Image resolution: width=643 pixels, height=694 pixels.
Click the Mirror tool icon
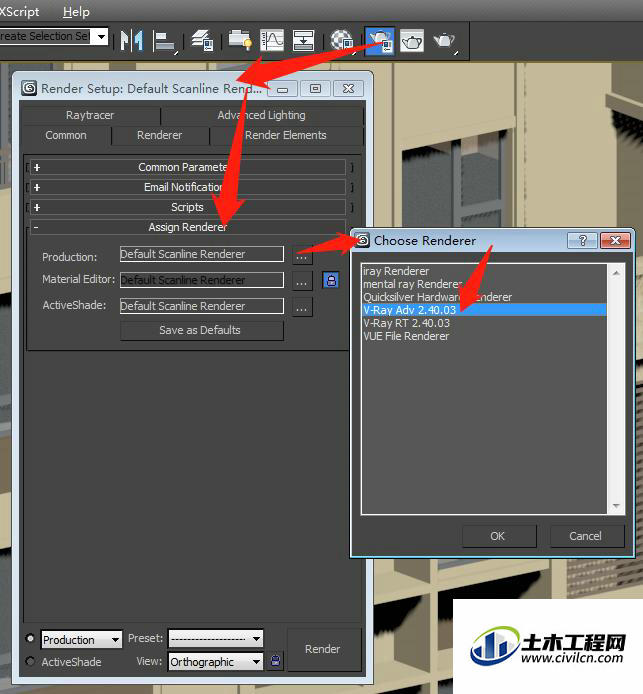point(131,40)
